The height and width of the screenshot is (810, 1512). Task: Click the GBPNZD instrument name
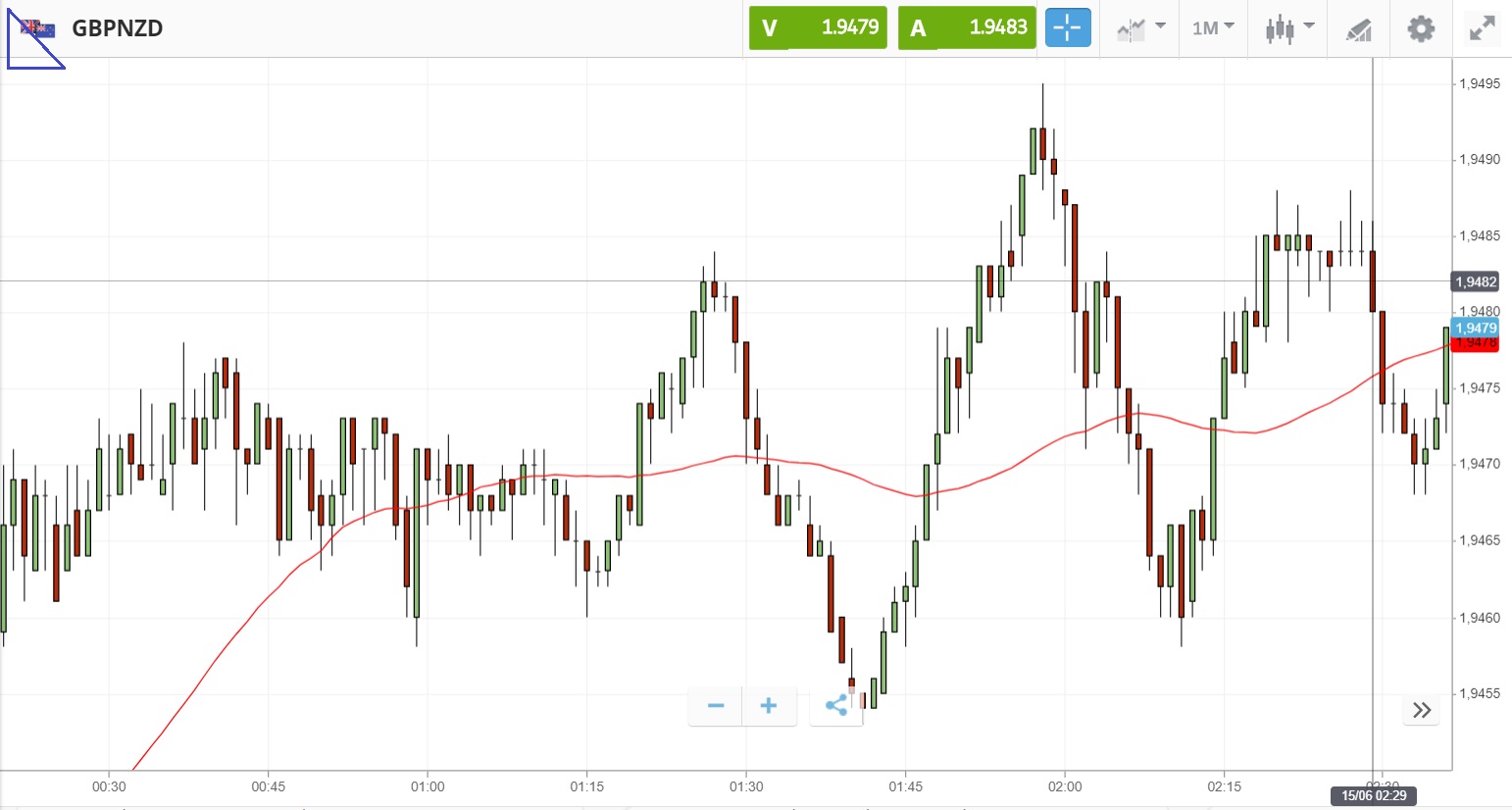tap(118, 27)
